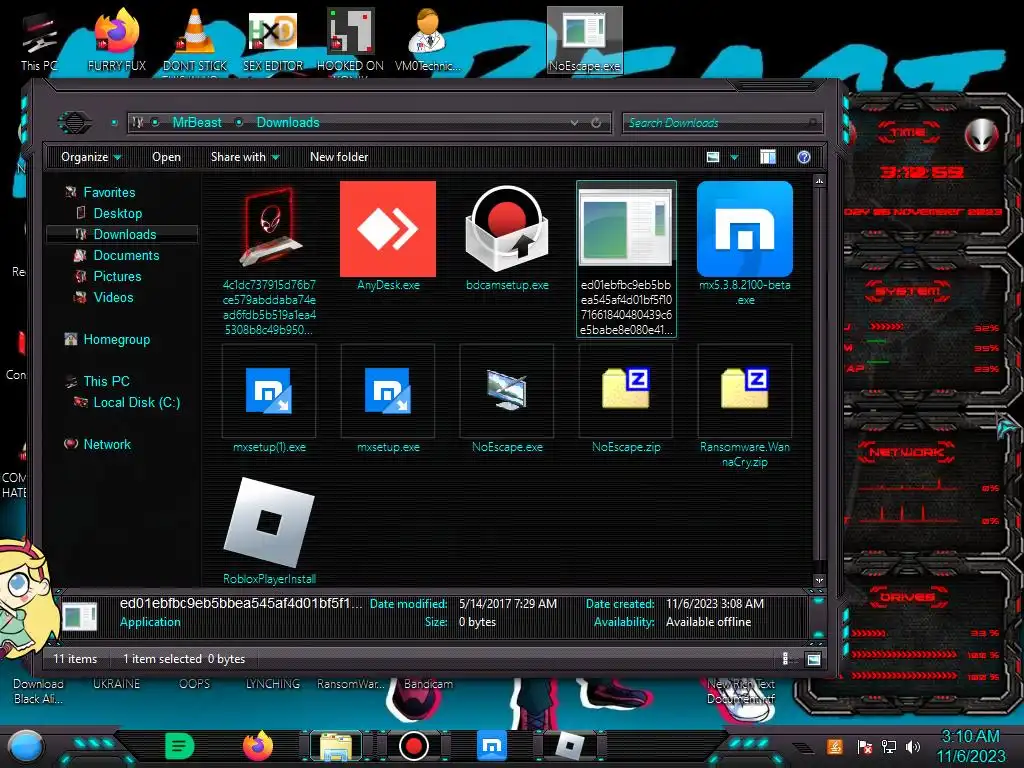Click the refresh button in address bar
Image resolution: width=1024 pixels, height=768 pixels.
tap(596, 122)
